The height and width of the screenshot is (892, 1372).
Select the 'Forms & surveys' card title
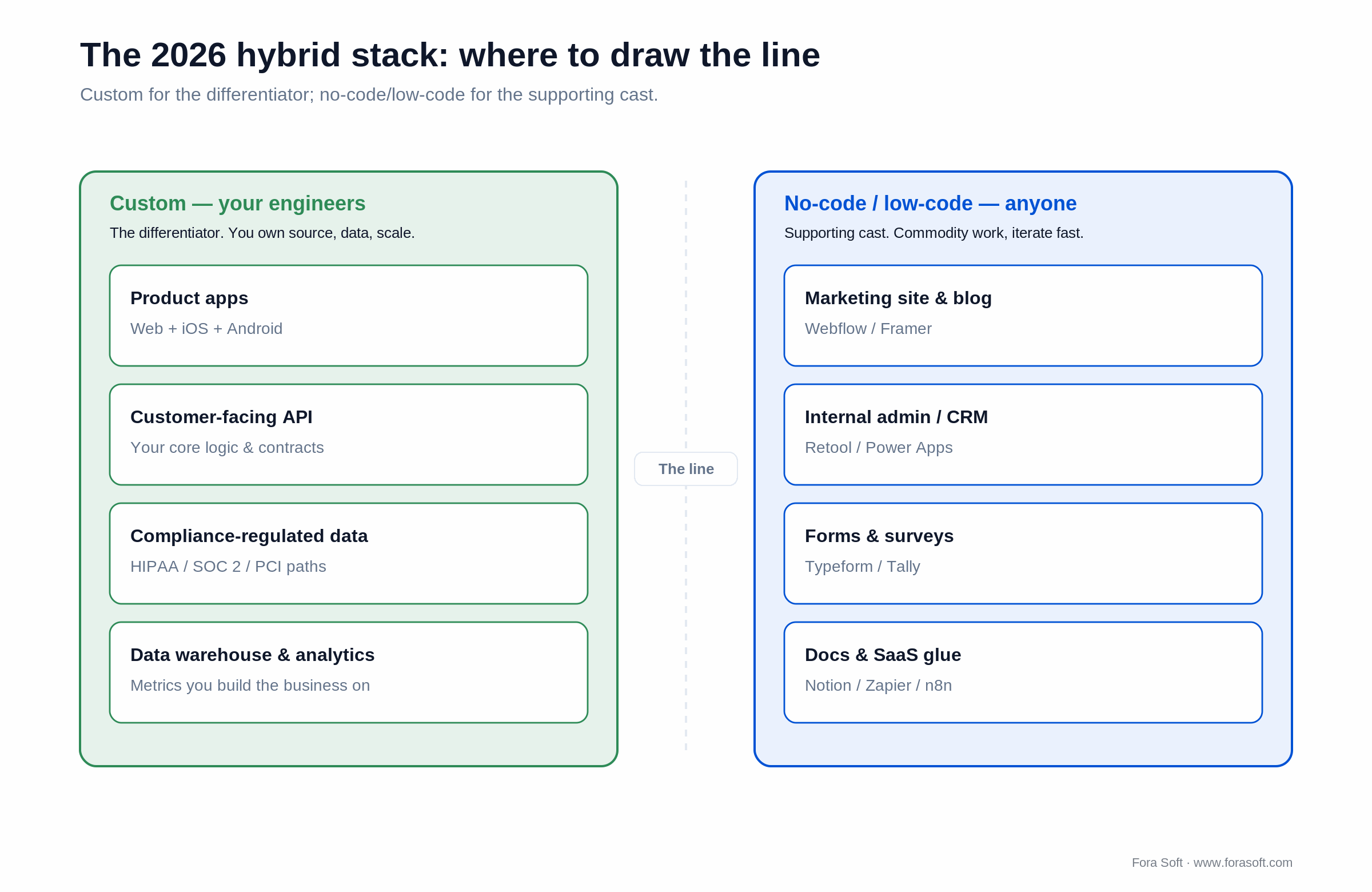[x=879, y=536]
